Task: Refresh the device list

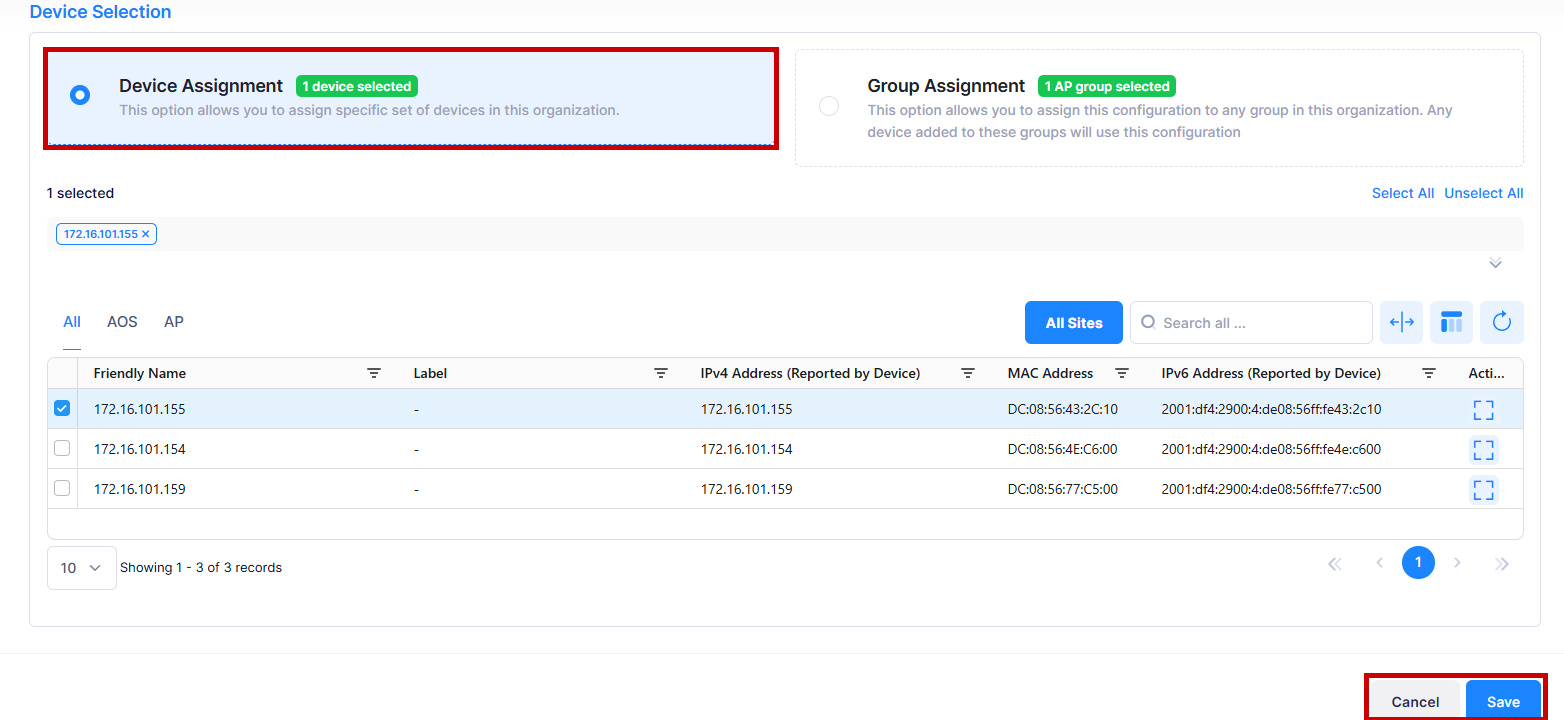Action: pos(1501,322)
